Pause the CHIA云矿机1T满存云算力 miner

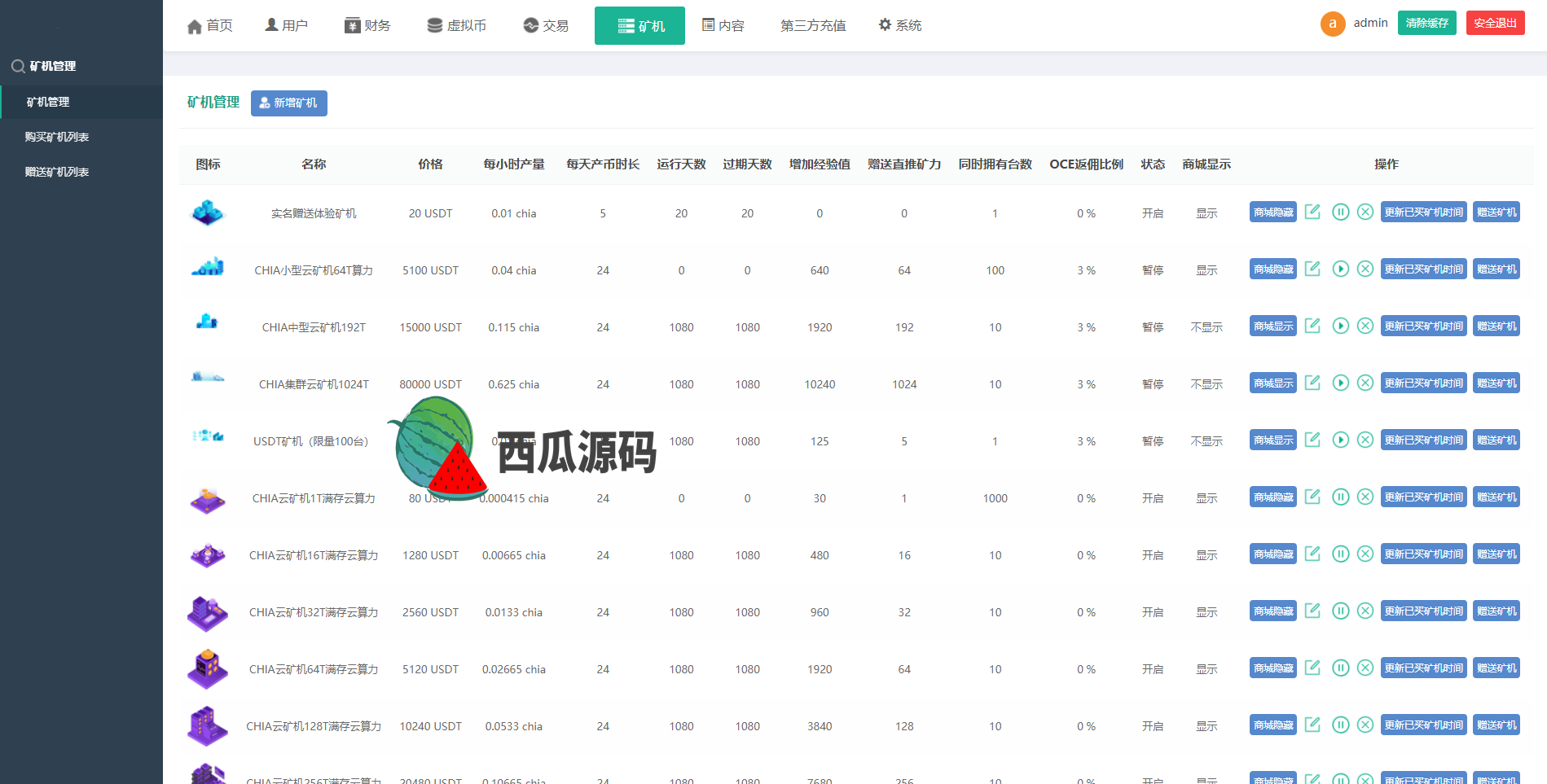click(1340, 497)
